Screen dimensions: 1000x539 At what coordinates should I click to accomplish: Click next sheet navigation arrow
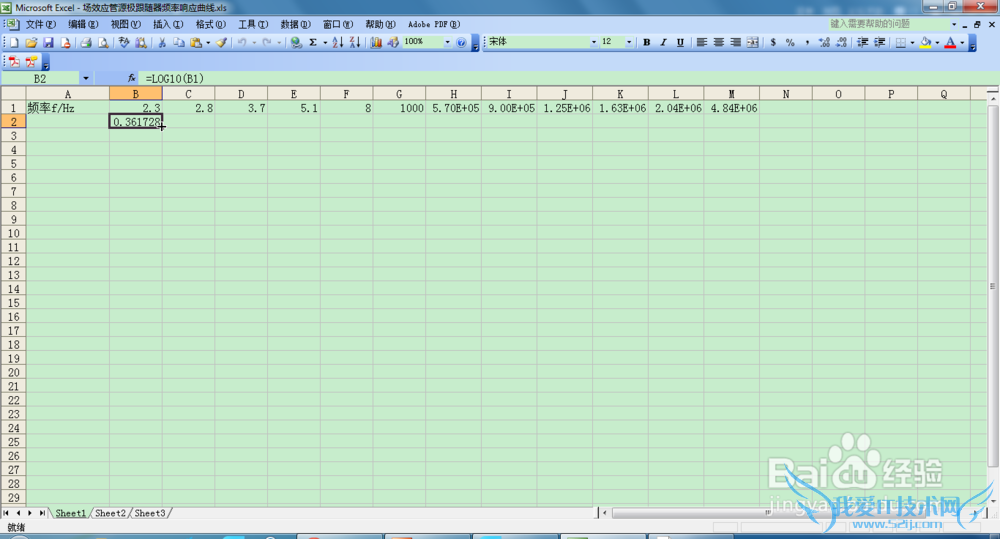pos(30,513)
